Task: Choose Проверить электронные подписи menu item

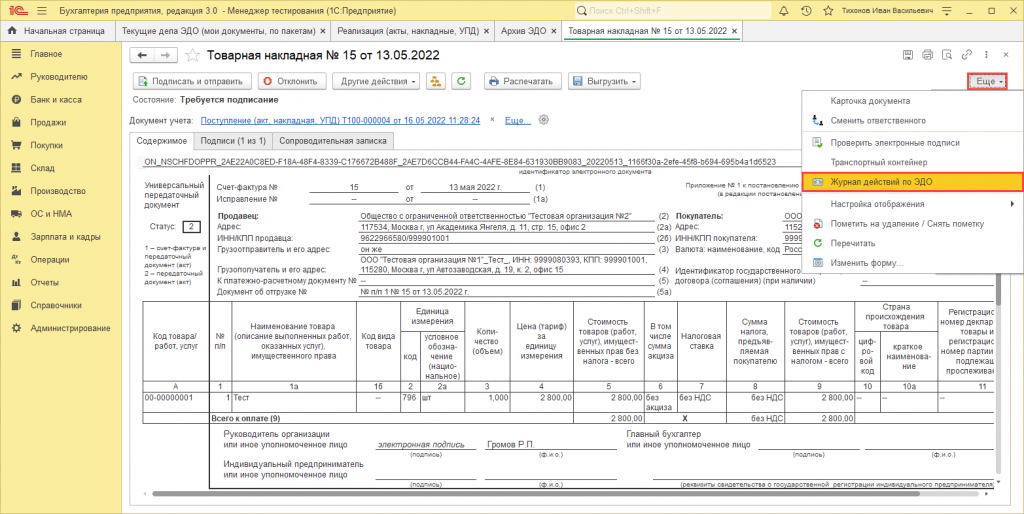Action: click(912, 142)
